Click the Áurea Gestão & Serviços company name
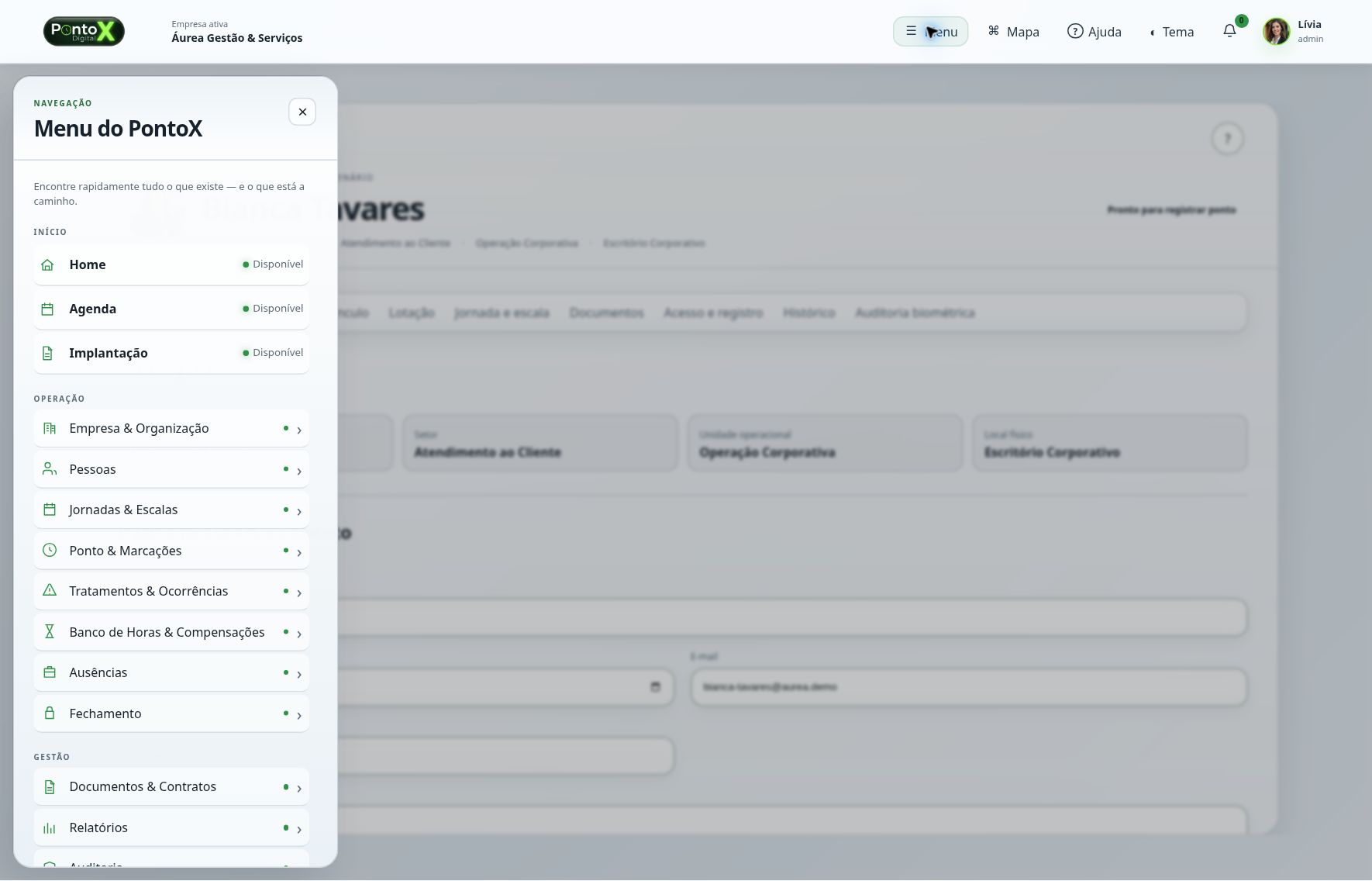The image size is (1372, 881). pyautogui.click(x=237, y=38)
